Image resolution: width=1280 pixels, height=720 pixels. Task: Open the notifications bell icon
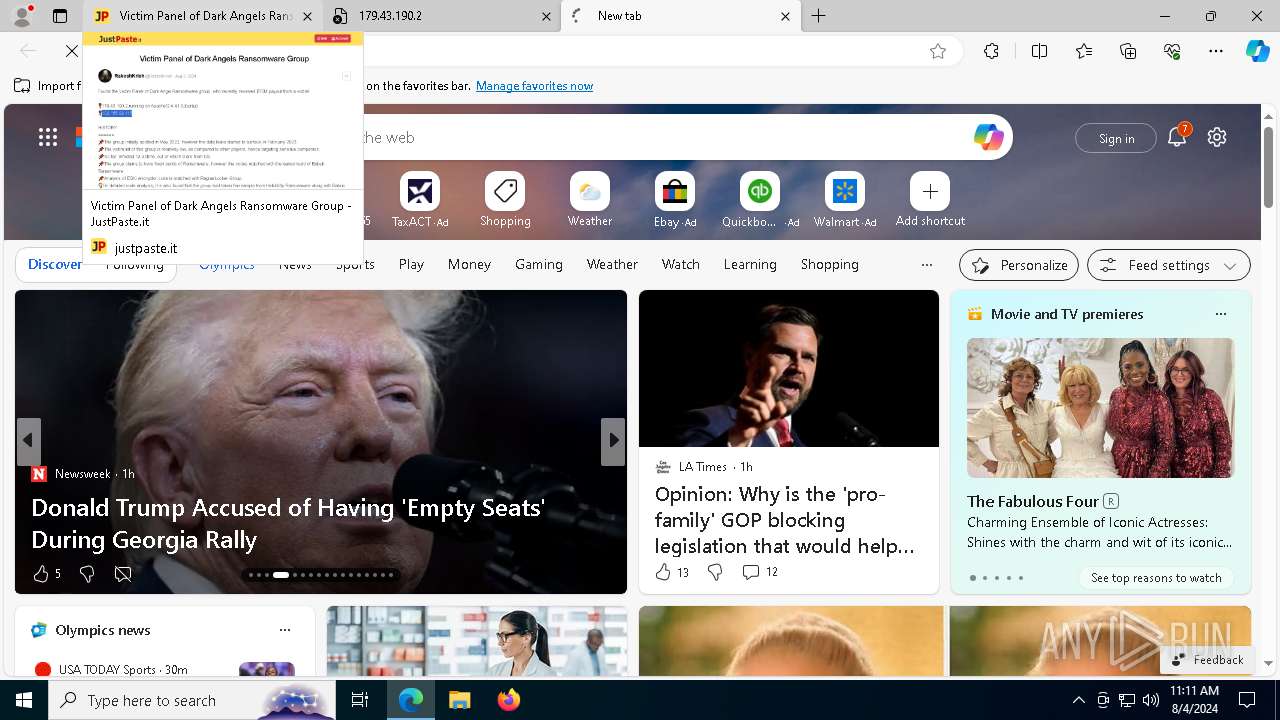coord(1177,137)
